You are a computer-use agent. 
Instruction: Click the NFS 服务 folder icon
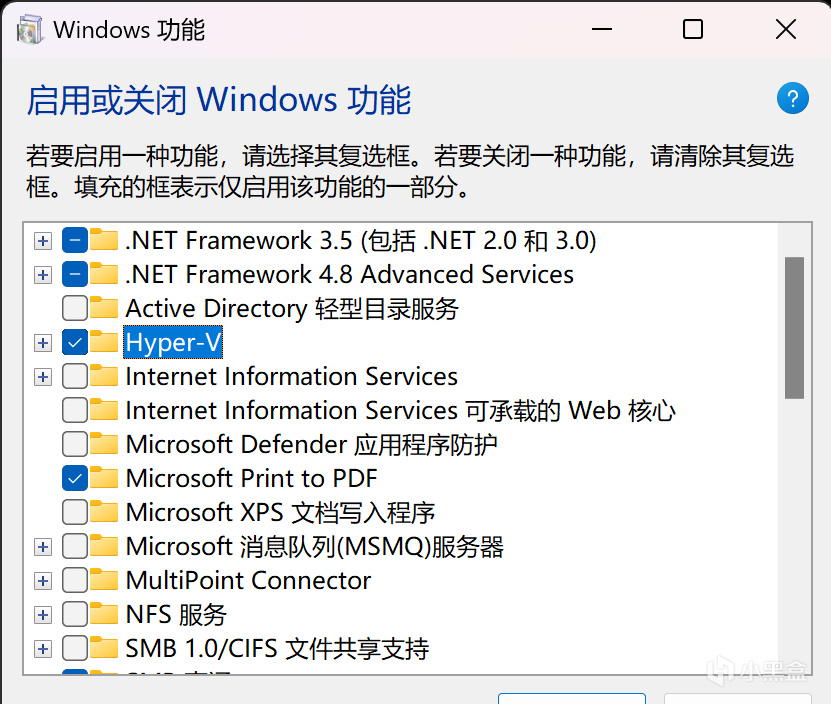104,614
